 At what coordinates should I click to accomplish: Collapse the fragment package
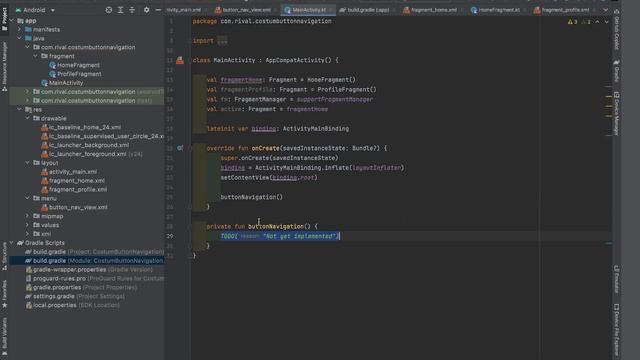pyautogui.click(x=36, y=56)
